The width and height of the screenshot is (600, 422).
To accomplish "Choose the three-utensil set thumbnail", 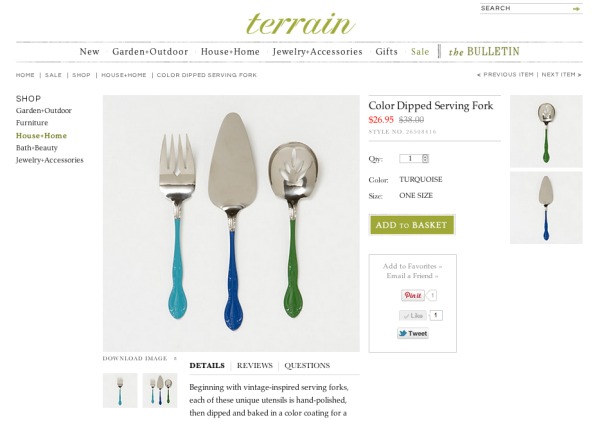I will (x=160, y=390).
